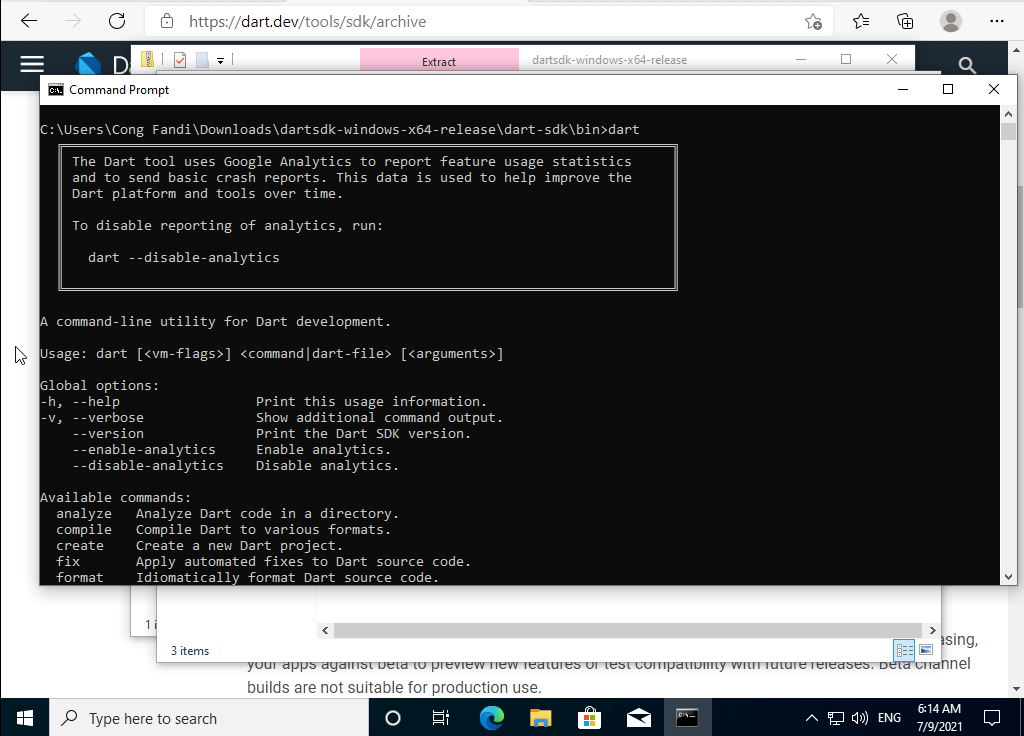Click the 'dart --disable-analytics' text

click(x=184, y=257)
